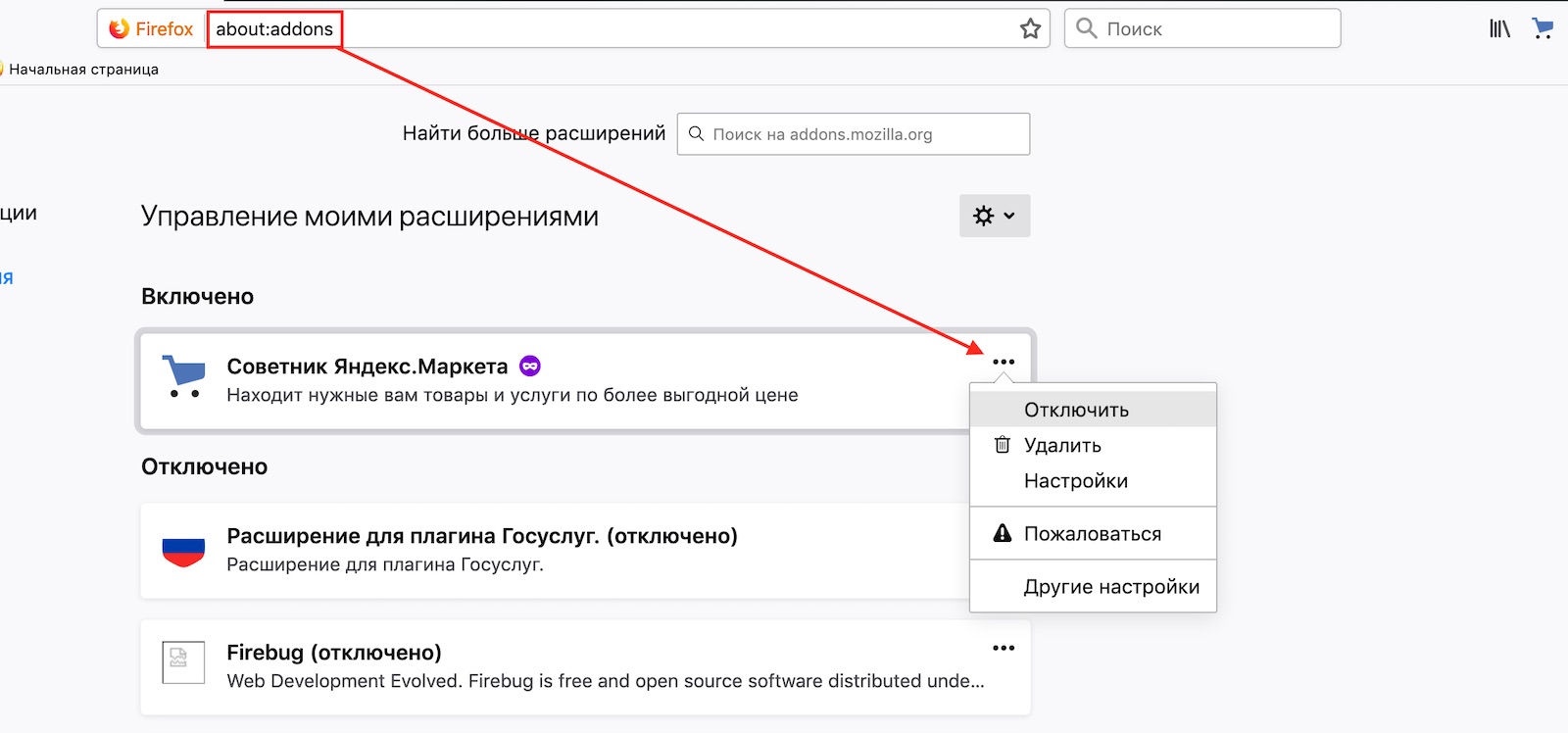The image size is (1568, 733).
Task: Select Пожаловаться in the extension menu
Action: click(1093, 533)
